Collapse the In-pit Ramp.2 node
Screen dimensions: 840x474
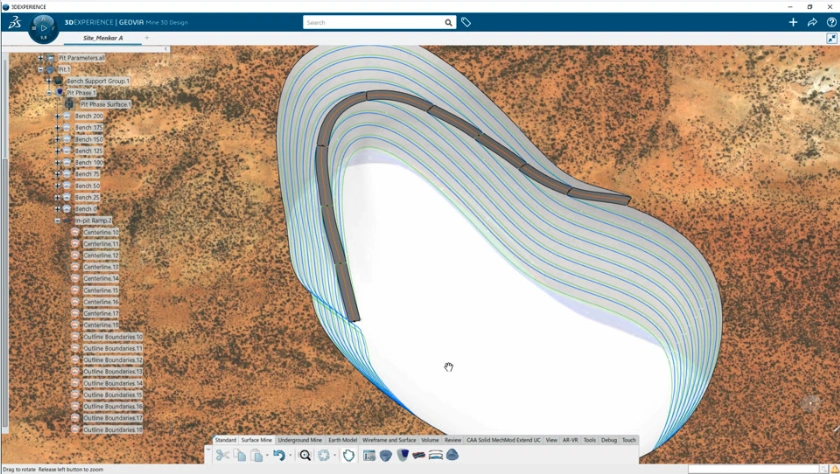tap(57, 221)
